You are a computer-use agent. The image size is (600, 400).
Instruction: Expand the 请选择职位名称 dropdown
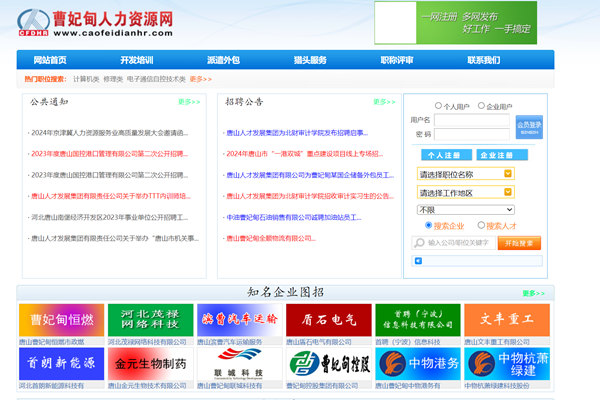[x=466, y=174]
